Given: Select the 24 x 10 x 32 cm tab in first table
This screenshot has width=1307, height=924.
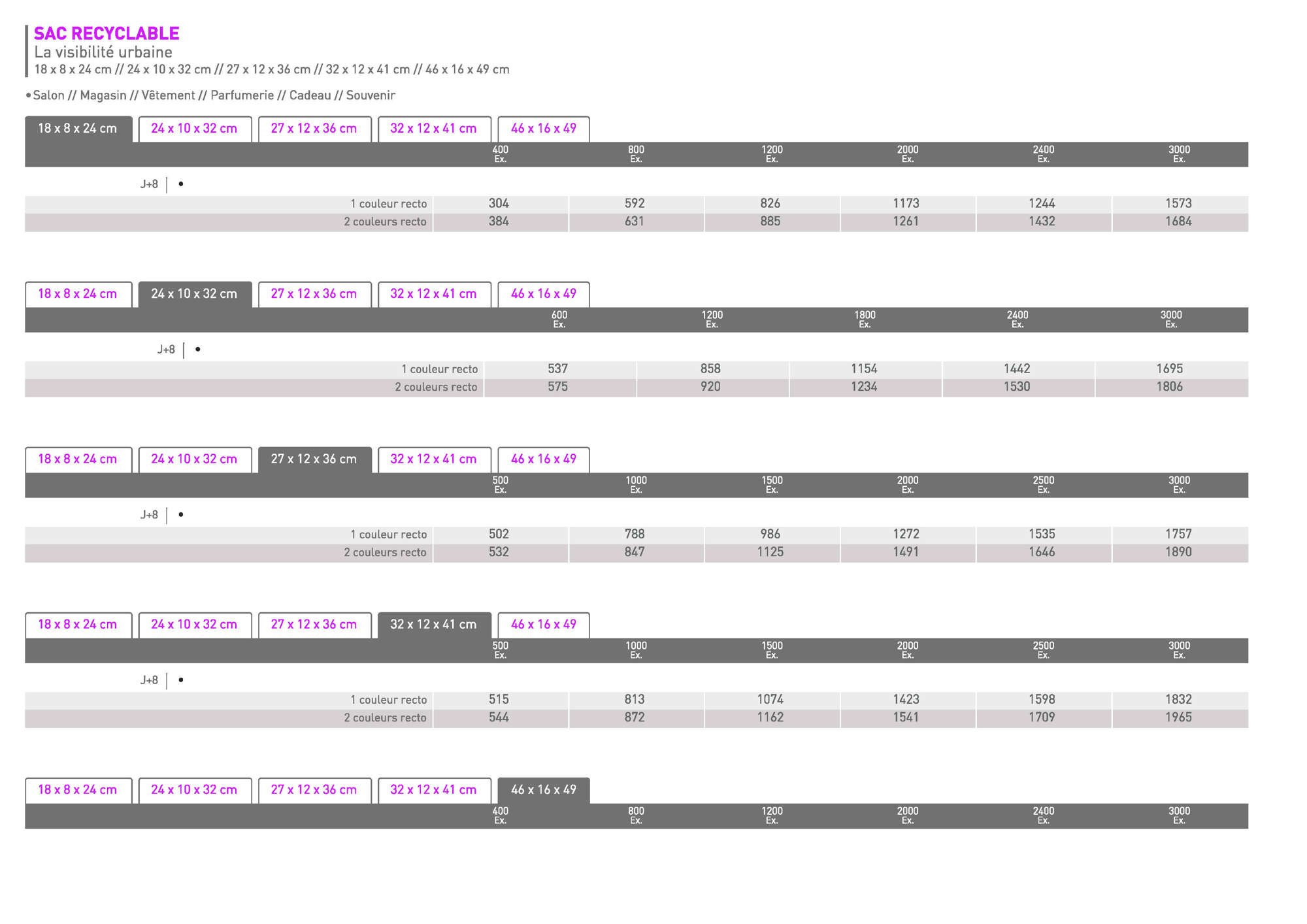Looking at the screenshot, I should click(x=194, y=129).
